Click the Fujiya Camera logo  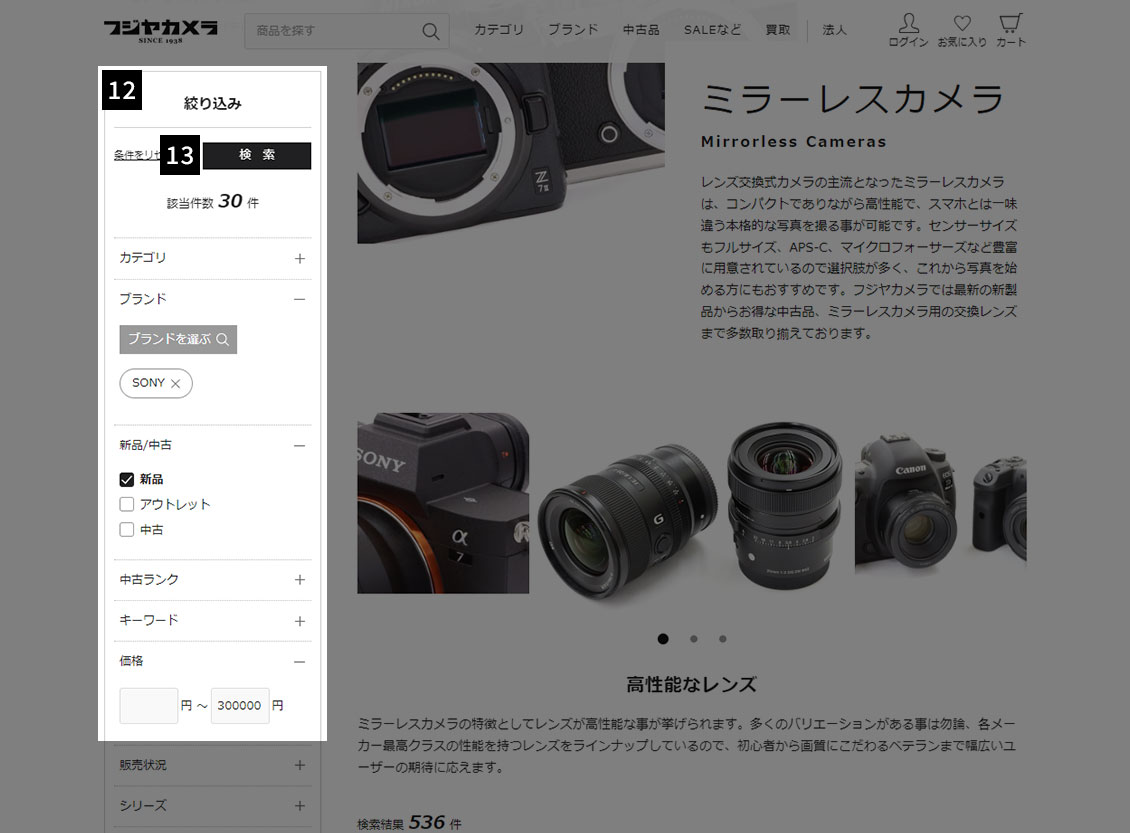pos(160,30)
